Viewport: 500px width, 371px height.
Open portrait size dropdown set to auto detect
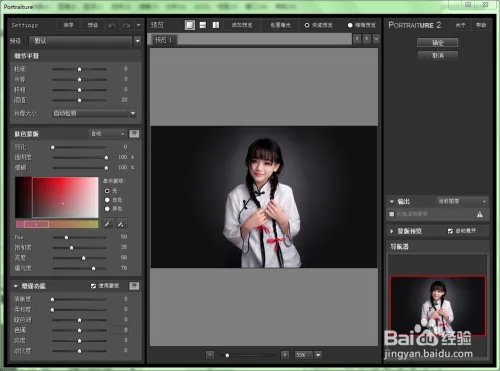(95, 113)
